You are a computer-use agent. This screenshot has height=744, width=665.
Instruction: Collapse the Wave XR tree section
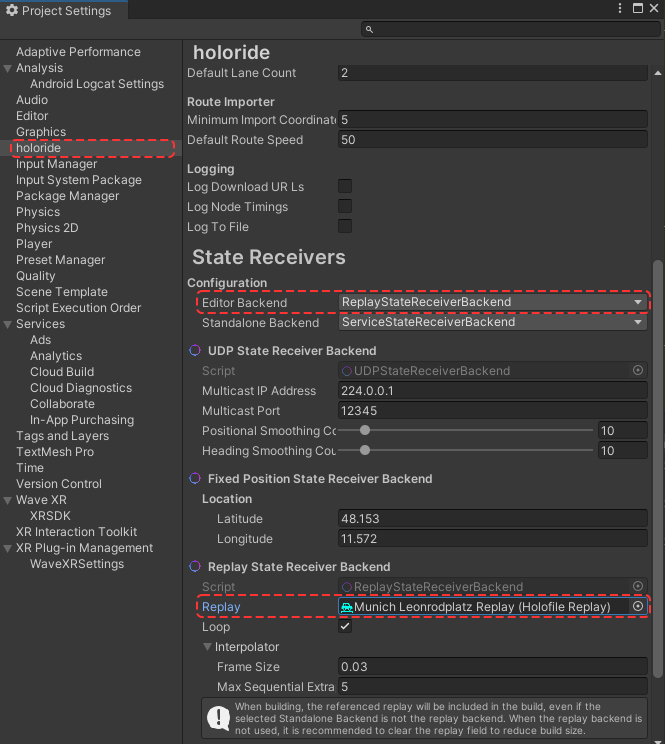click(8, 501)
